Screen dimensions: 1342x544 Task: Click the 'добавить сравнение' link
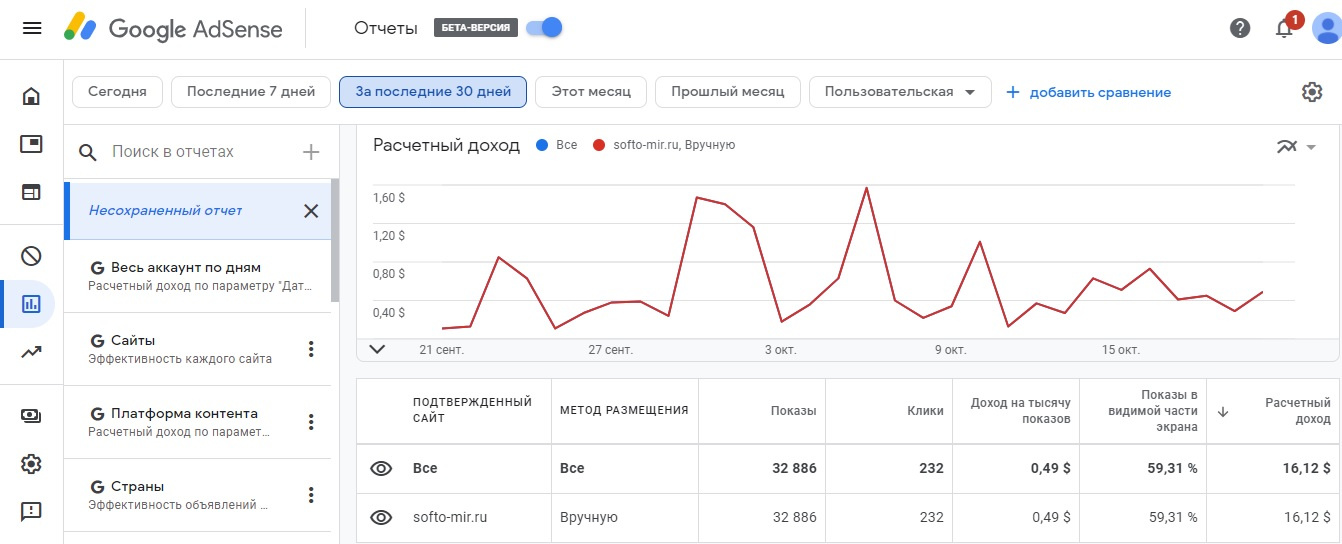coord(1088,92)
